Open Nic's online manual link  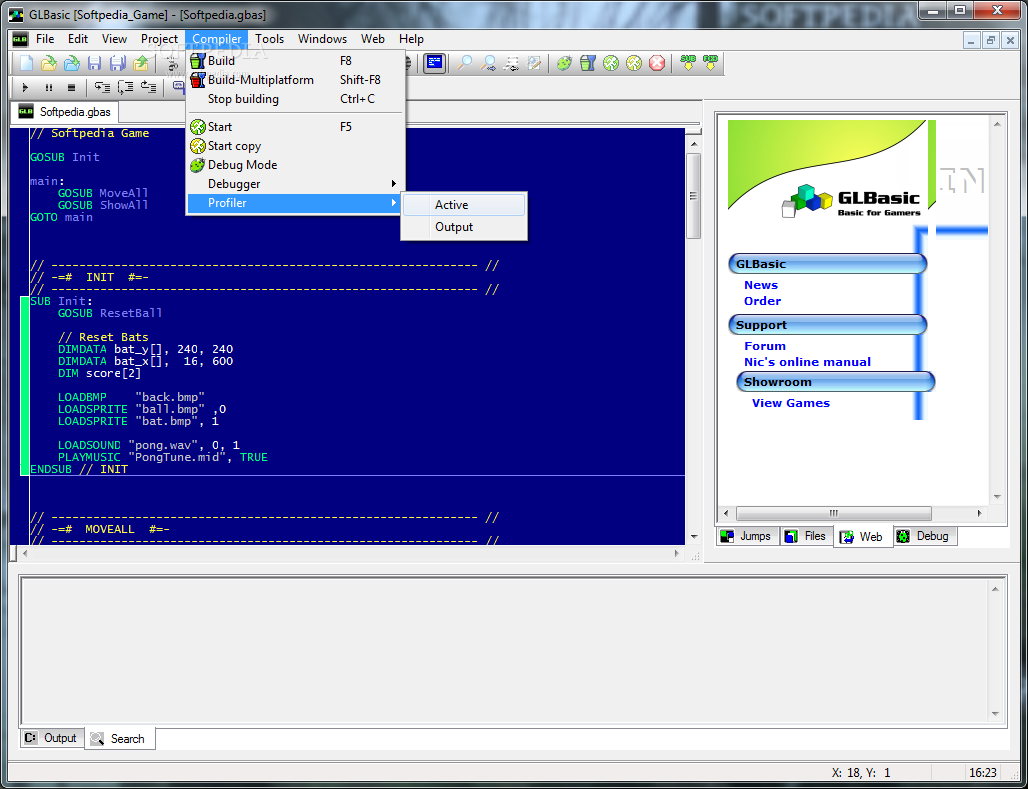807,362
